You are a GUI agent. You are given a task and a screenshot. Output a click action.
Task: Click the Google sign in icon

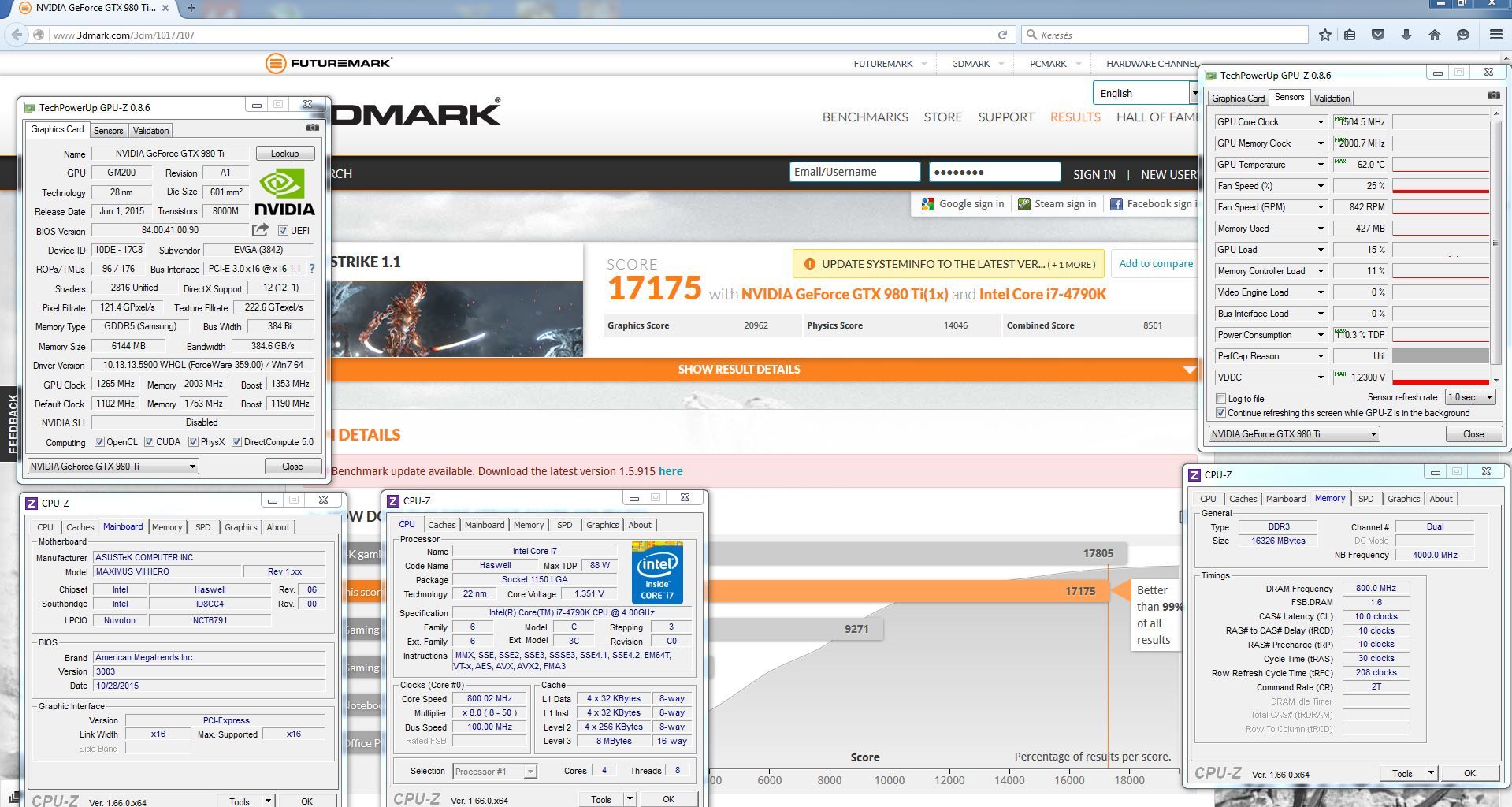click(928, 204)
